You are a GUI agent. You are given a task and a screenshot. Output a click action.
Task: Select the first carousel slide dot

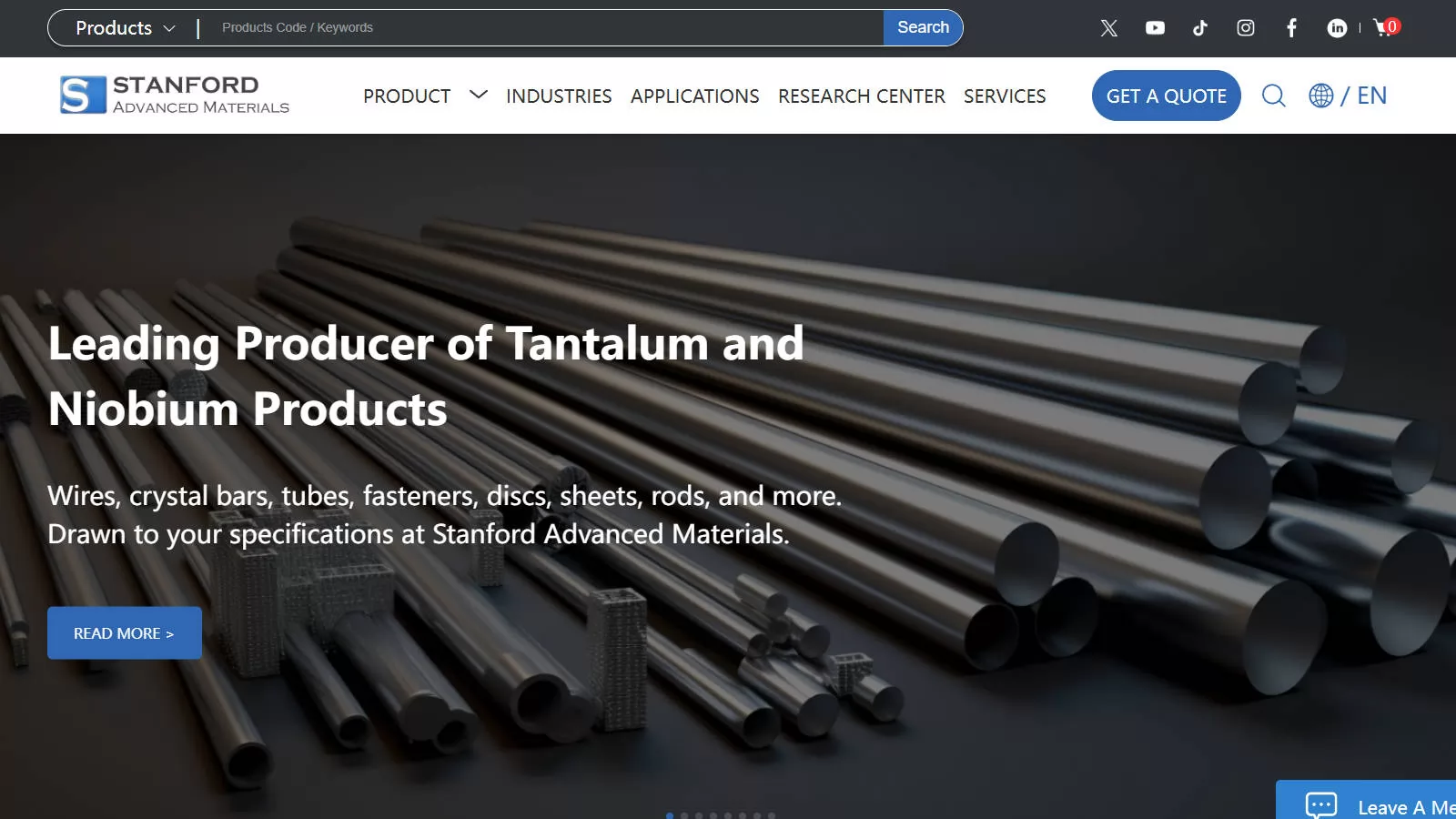pos(671,815)
